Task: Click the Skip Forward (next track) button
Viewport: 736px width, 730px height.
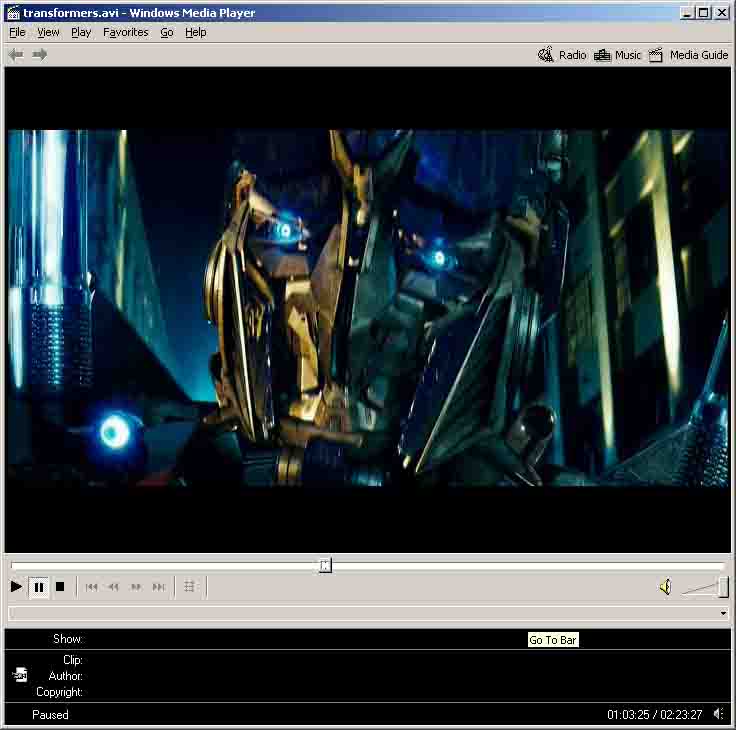Action: point(159,587)
